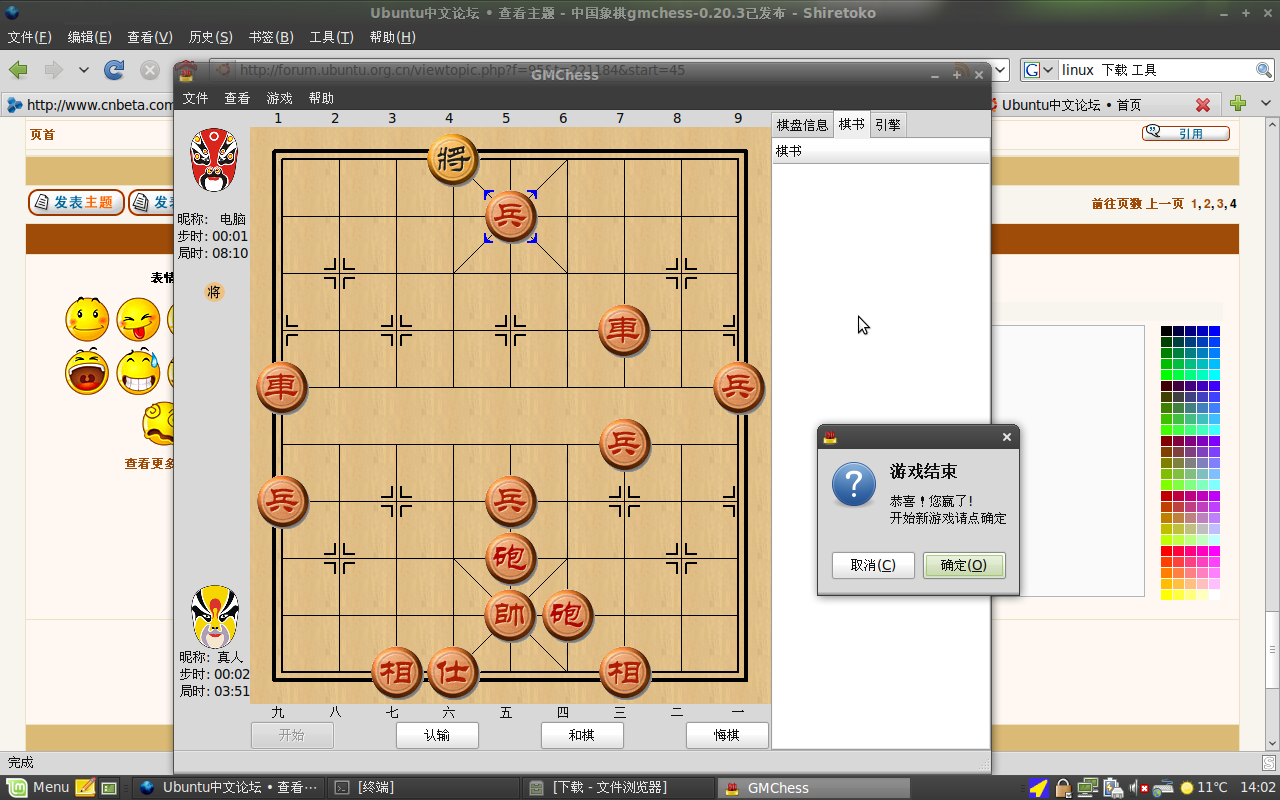Open the GMChess 文件 menu

coord(195,98)
